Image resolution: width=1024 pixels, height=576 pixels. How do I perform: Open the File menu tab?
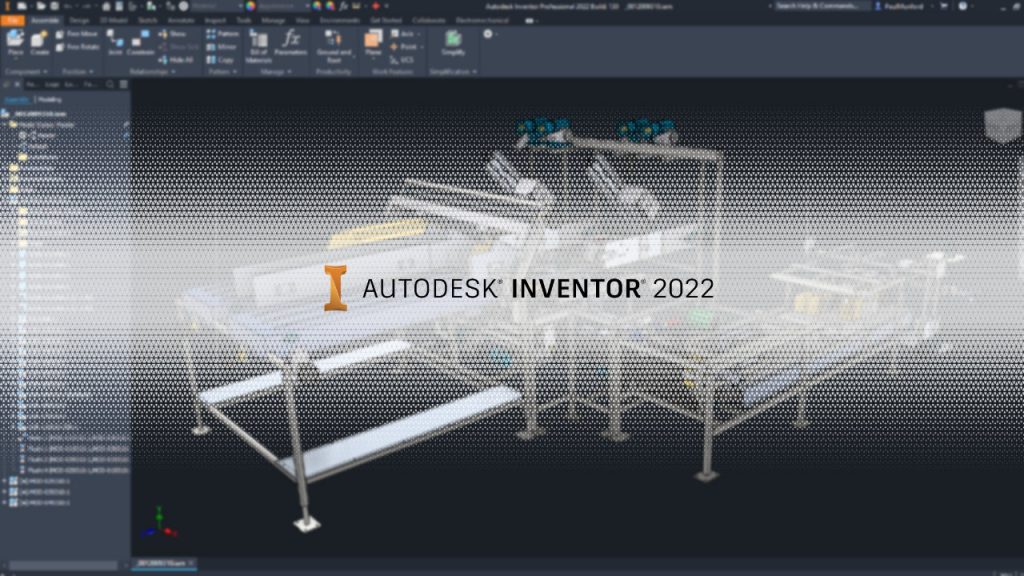pyautogui.click(x=12, y=20)
